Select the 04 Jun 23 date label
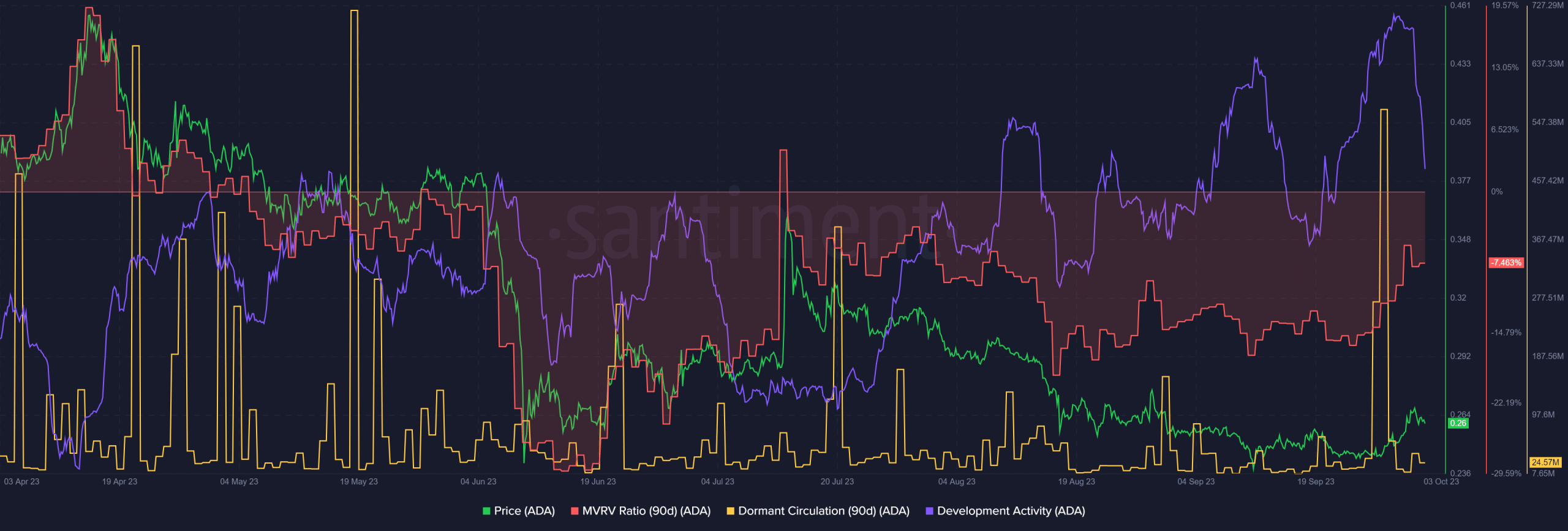 478,481
